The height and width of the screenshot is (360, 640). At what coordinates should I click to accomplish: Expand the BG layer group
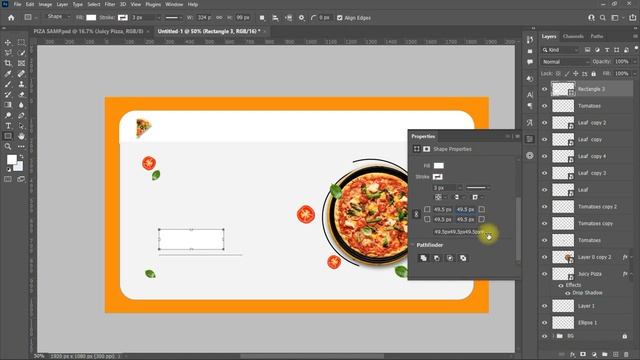click(553, 336)
